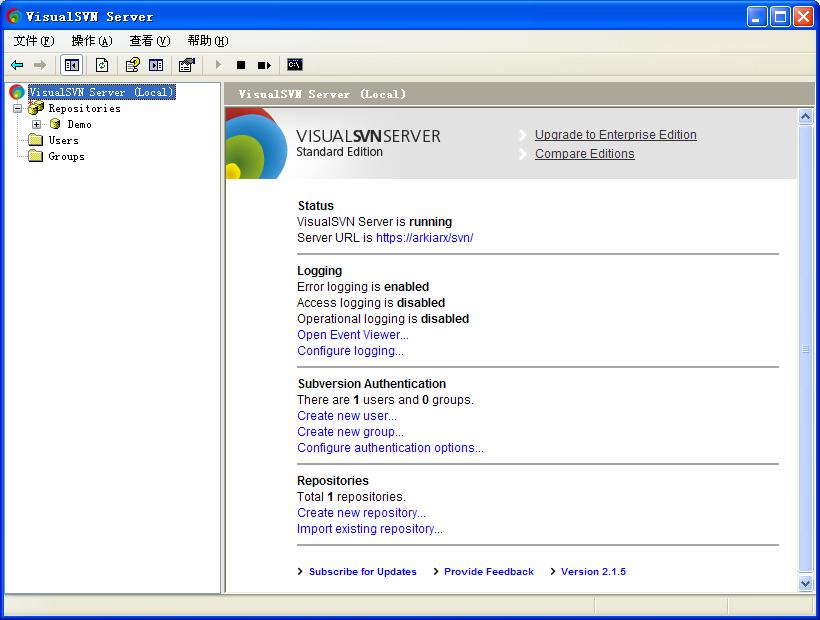This screenshot has height=620, width=820.
Task: Click the Version 2.1.5 link
Action: 594,571
